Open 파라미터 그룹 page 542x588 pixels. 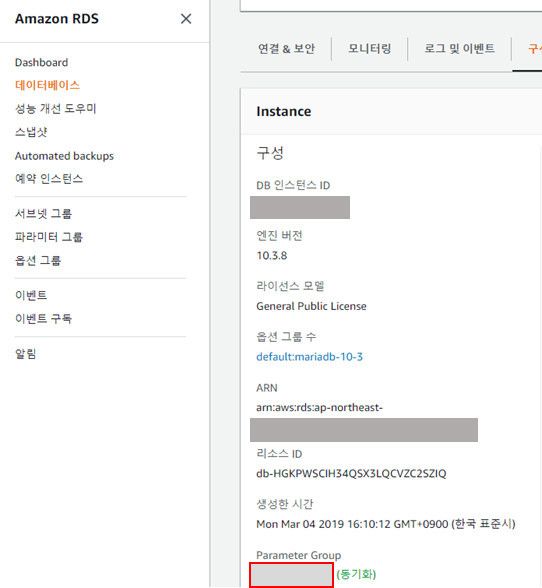(x=49, y=237)
